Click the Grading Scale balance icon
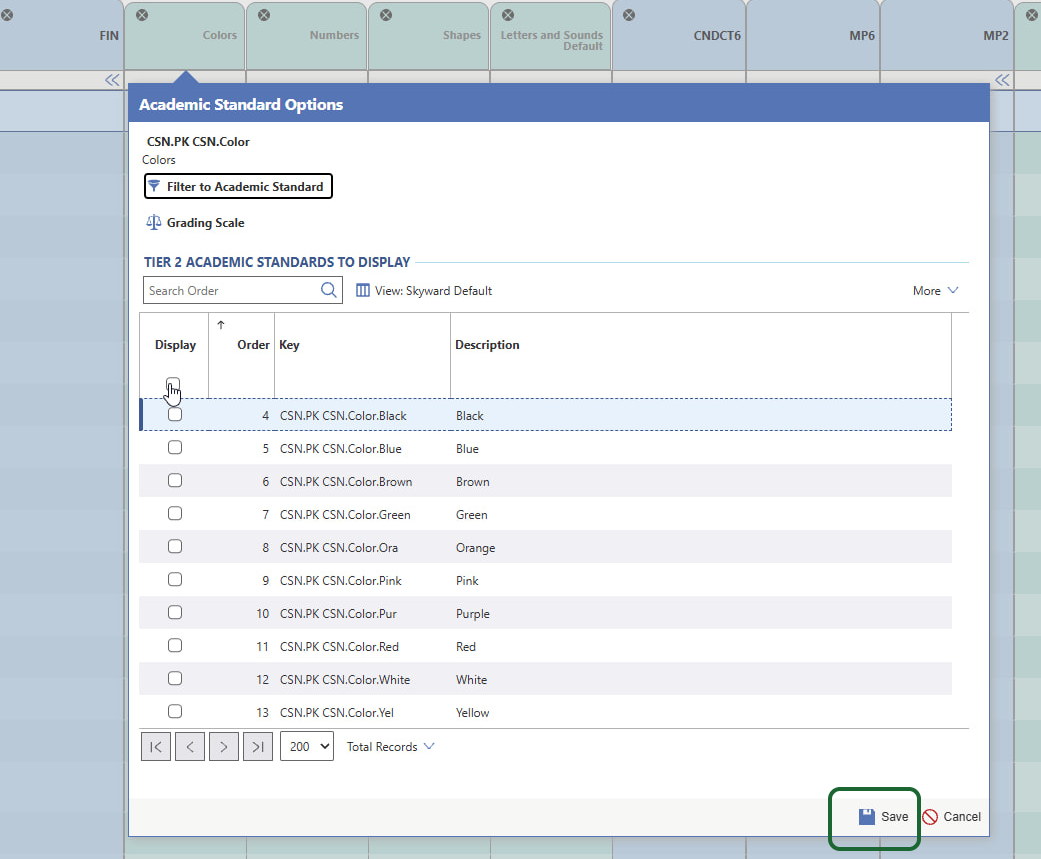Image resolution: width=1041 pixels, height=859 pixels. [153, 222]
